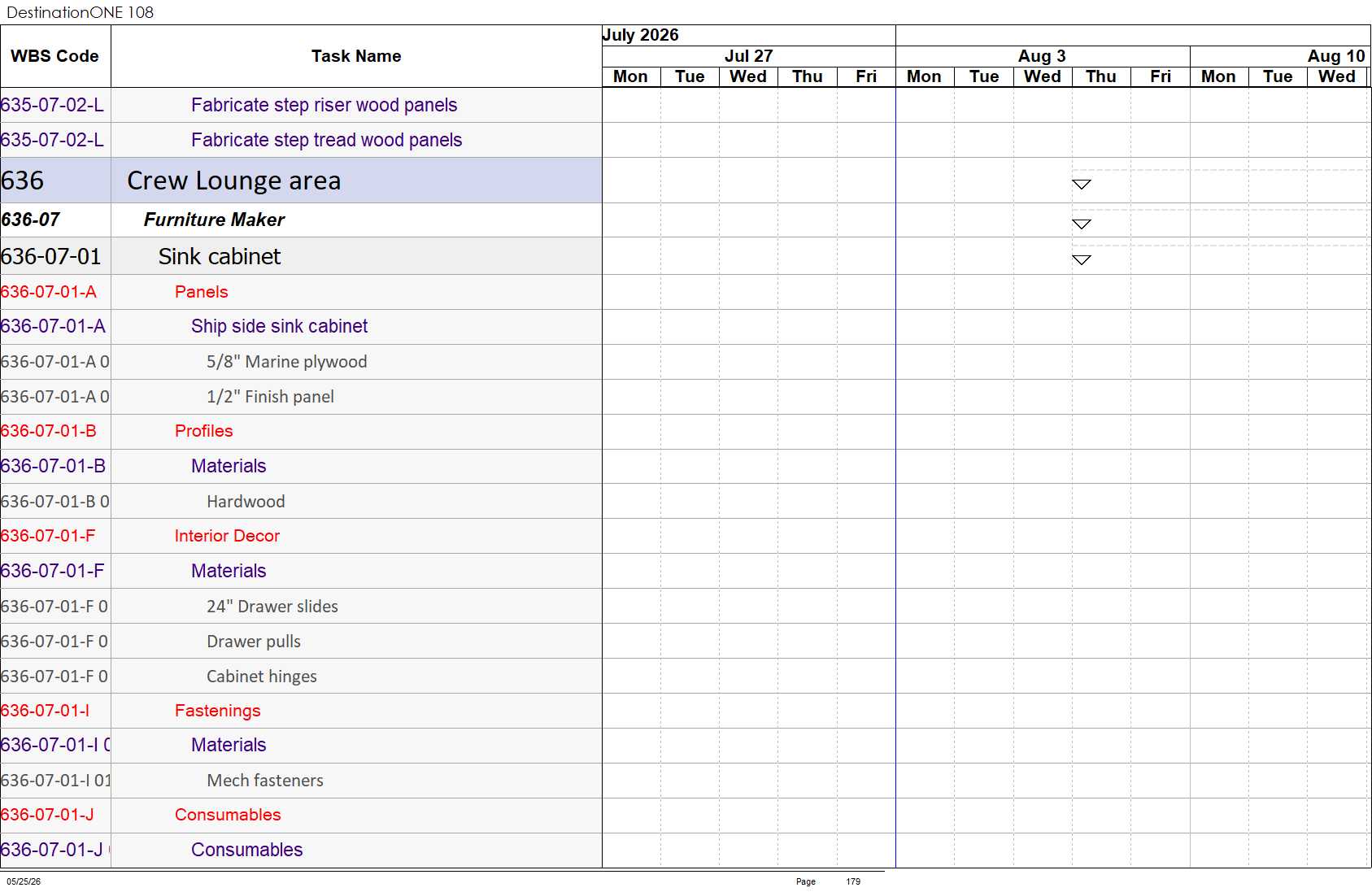Screen dimensions: 1372x892
Task: Click WBS code 636-07-01 cell
Action: point(55,256)
